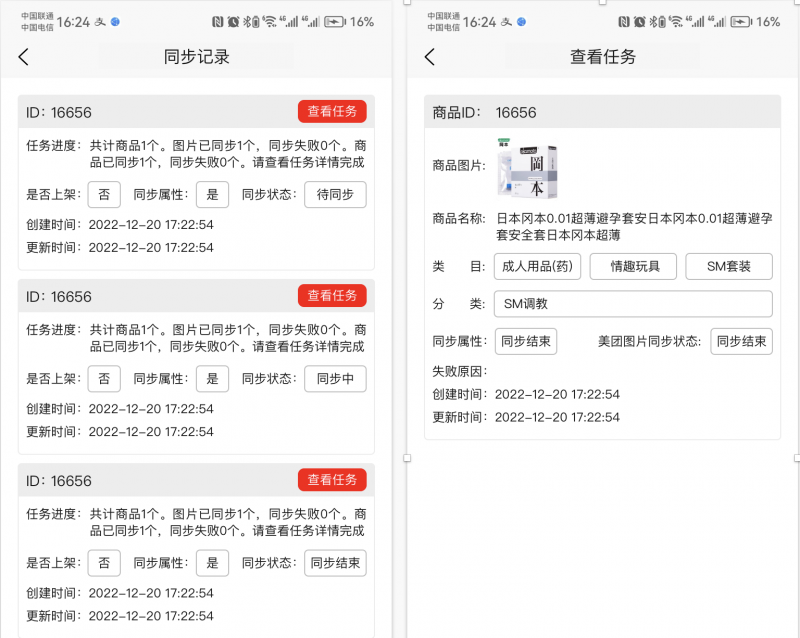Tap Wi-Fi icon in 同步记录 screen status bar

pos(269,22)
